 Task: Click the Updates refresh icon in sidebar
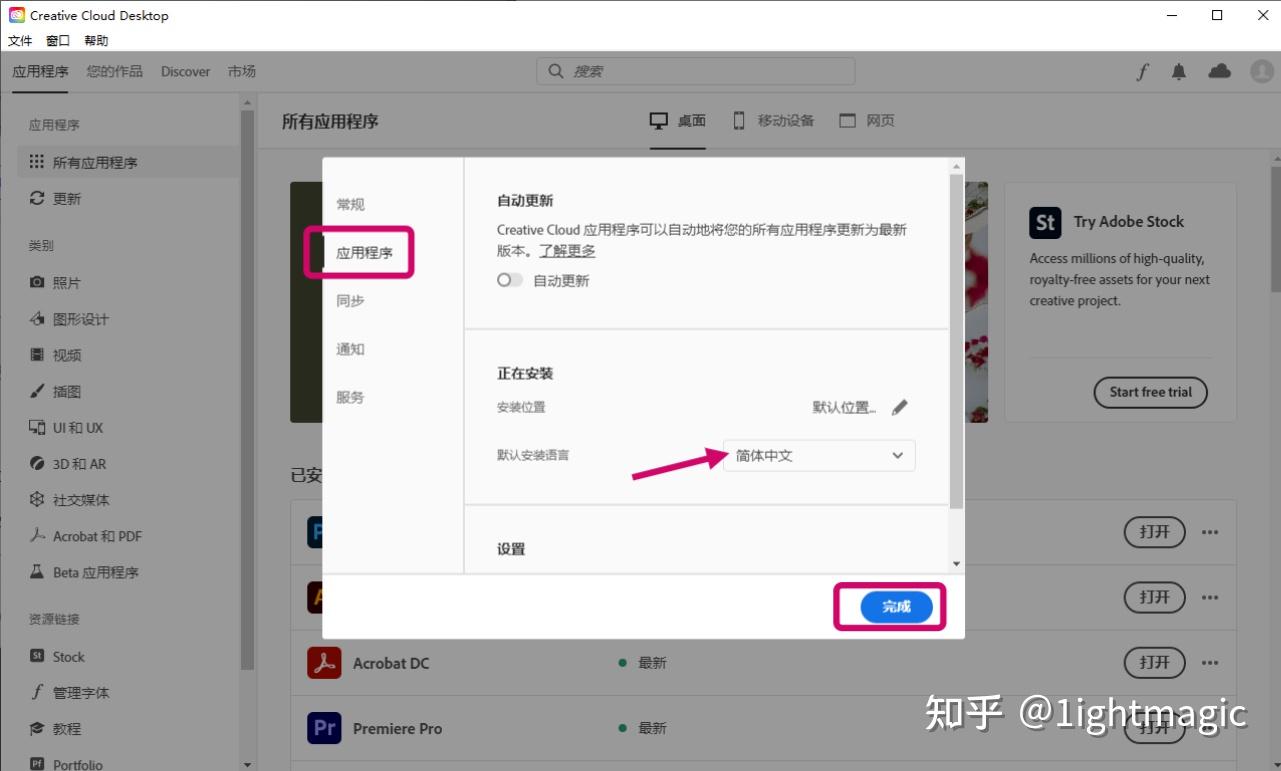coord(37,198)
